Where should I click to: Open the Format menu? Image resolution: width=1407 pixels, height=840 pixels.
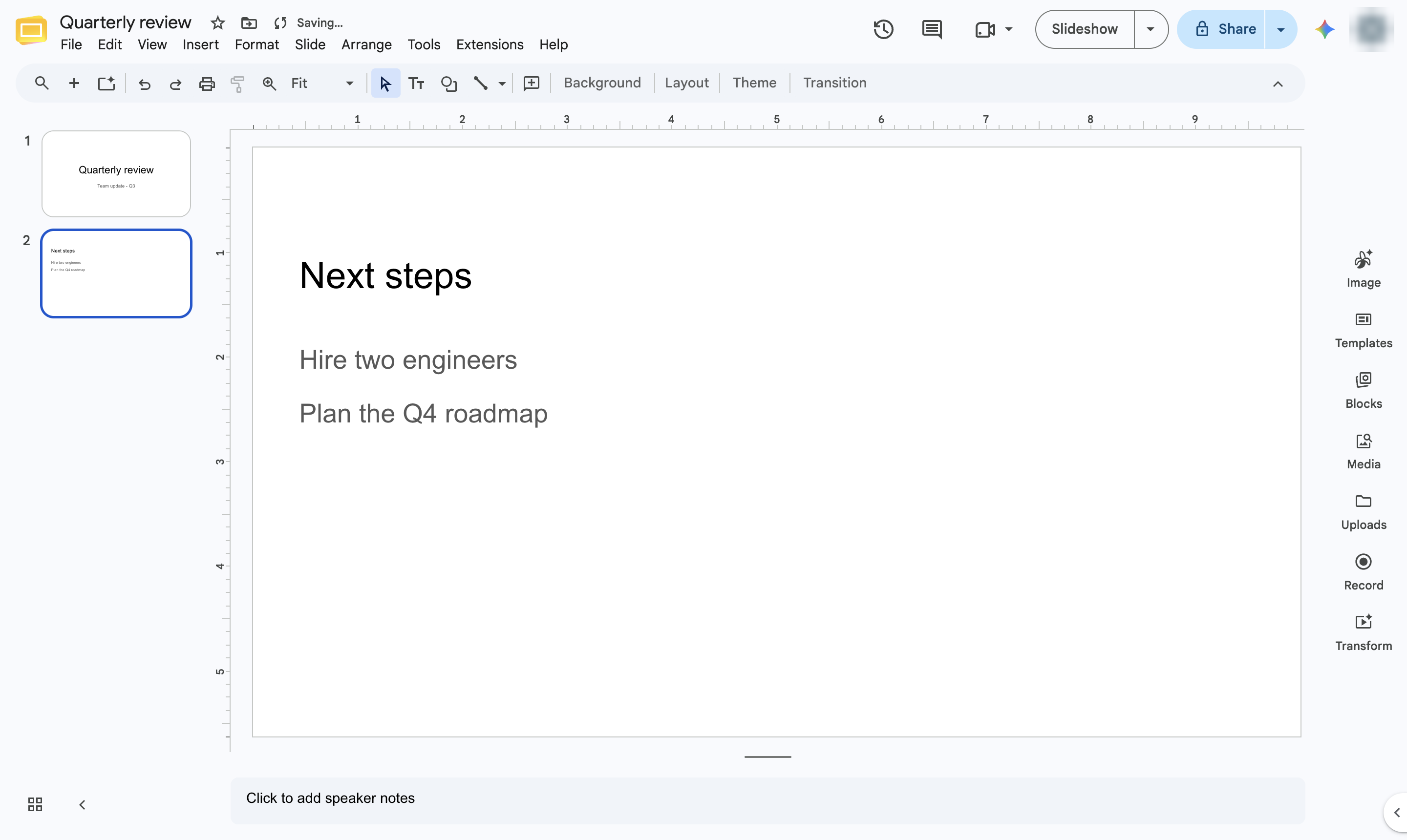256,45
